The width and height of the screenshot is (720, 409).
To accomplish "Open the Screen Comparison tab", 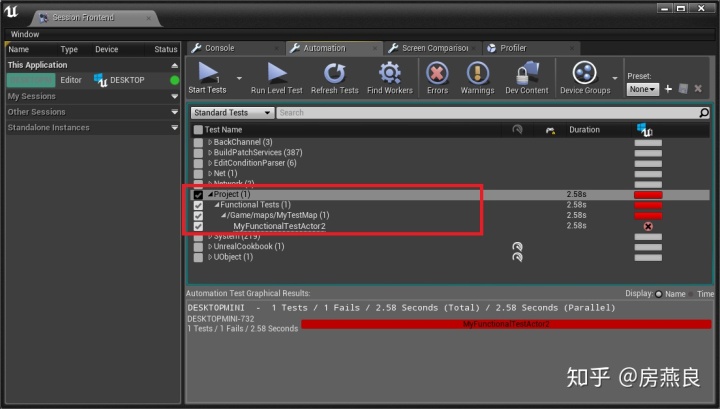I will (x=432, y=48).
